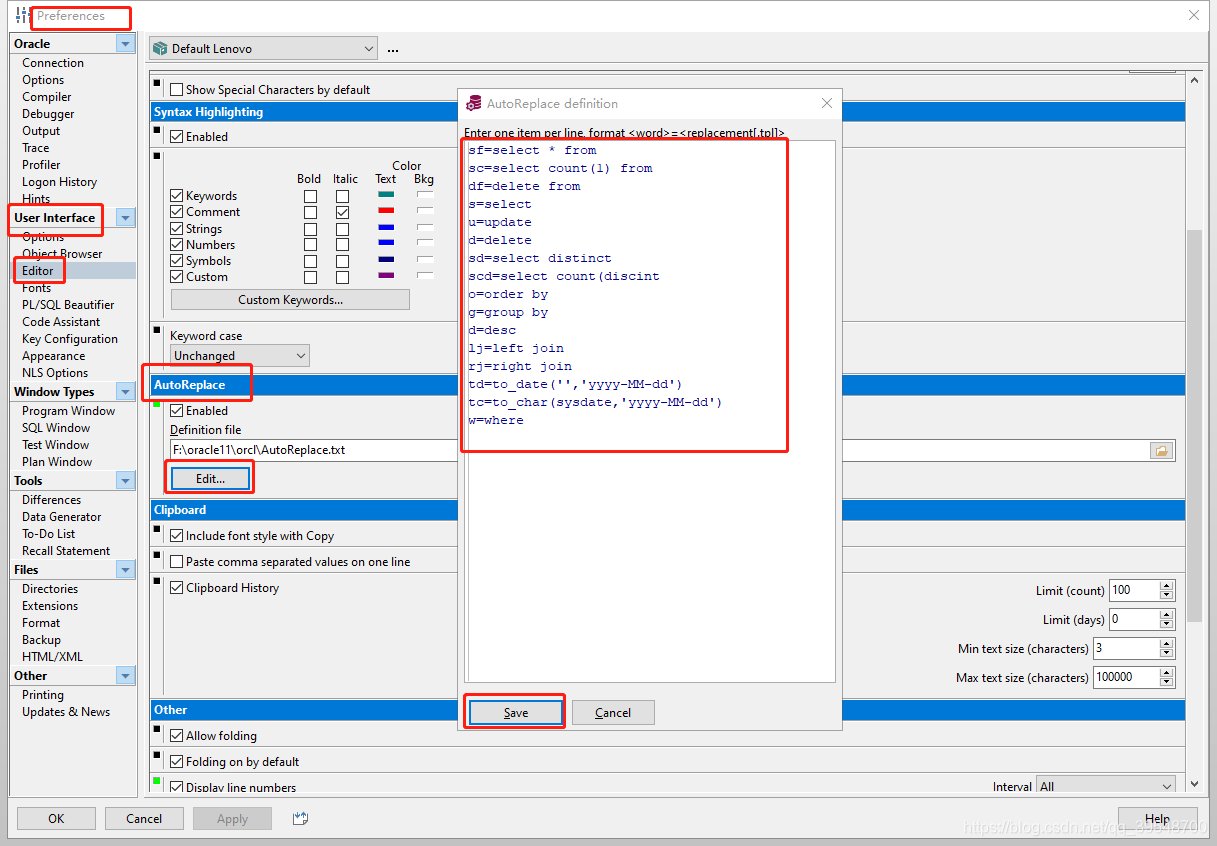Screen dimensions: 1217x846
Task: Toggle Italic checkbox for Comment
Action: click(343, 212)
